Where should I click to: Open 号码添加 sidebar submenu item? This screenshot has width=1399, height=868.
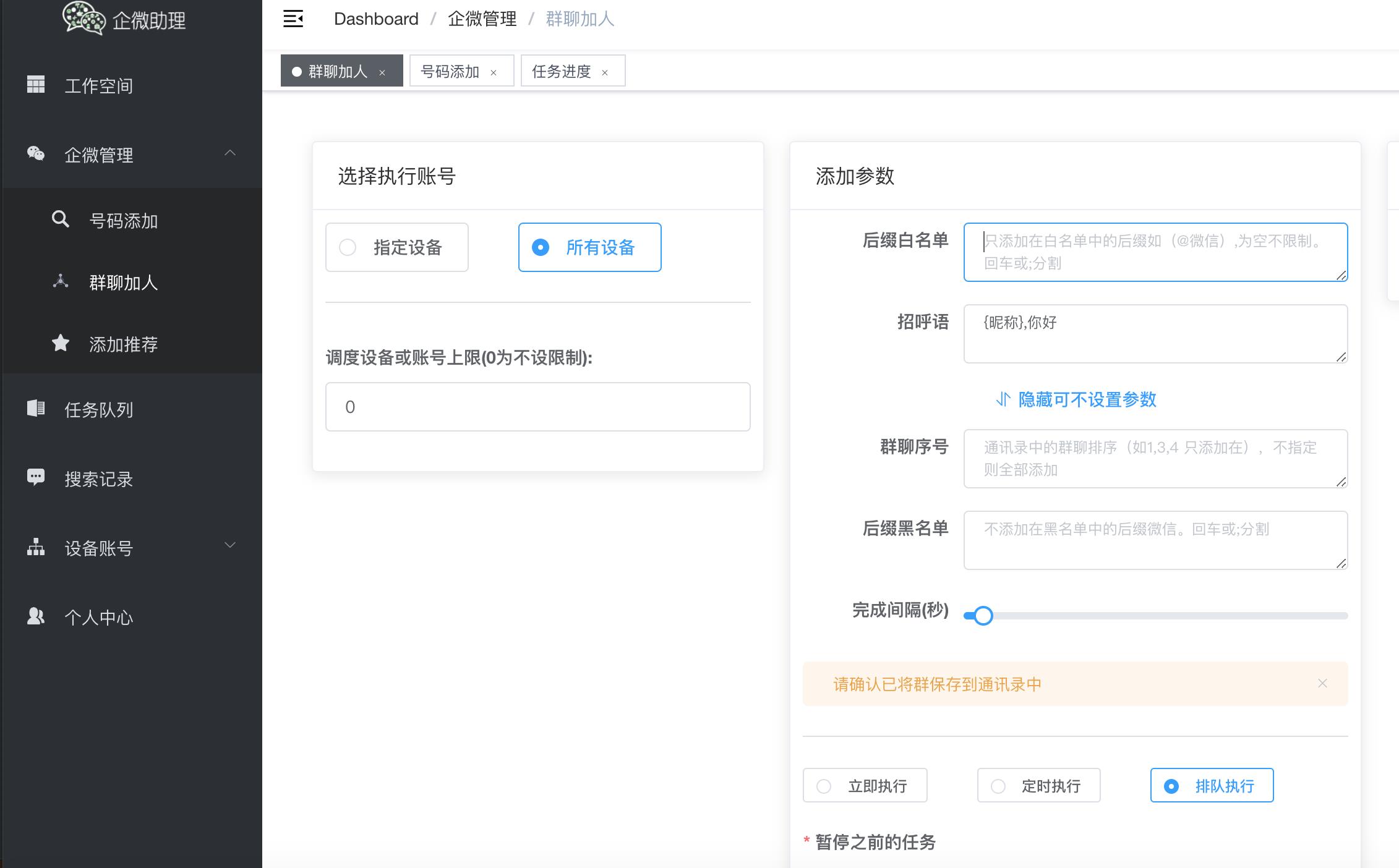[x=131, y=220]
